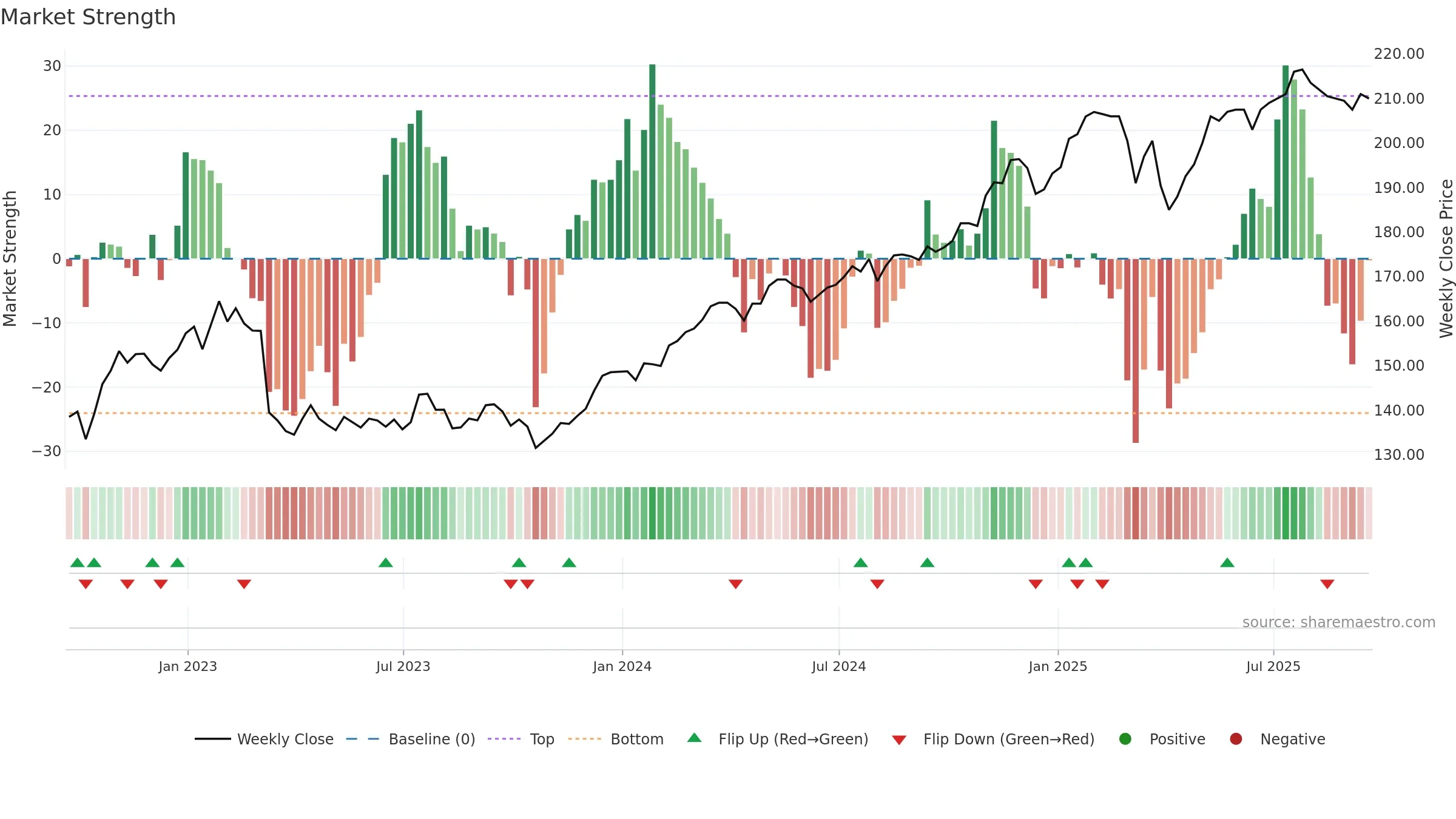Toggle the Negative legend entry
Screen dimensions: 1456x819
[x=1277, y=739]
